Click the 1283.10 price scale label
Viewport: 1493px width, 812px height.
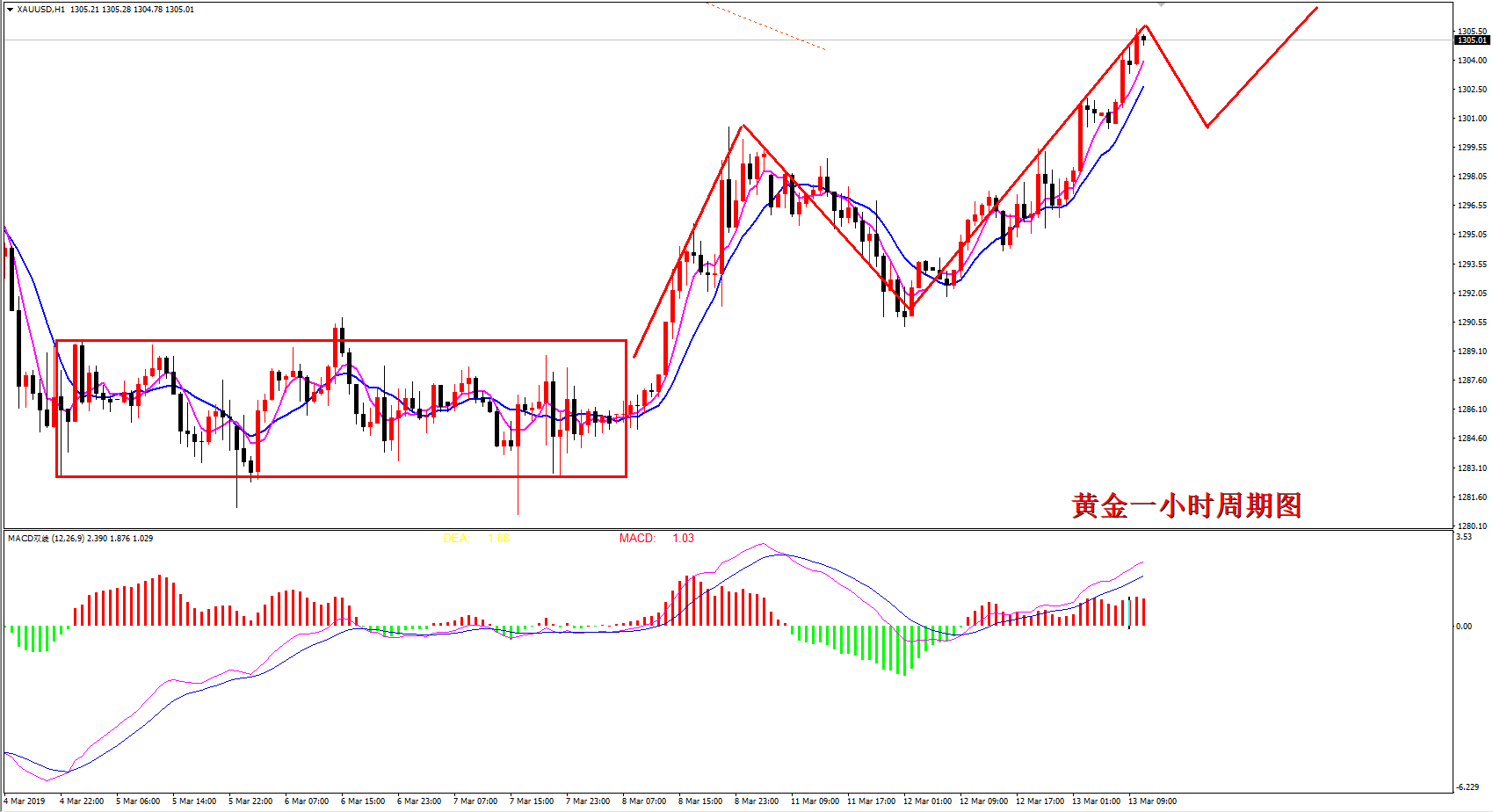(1472, 468)
